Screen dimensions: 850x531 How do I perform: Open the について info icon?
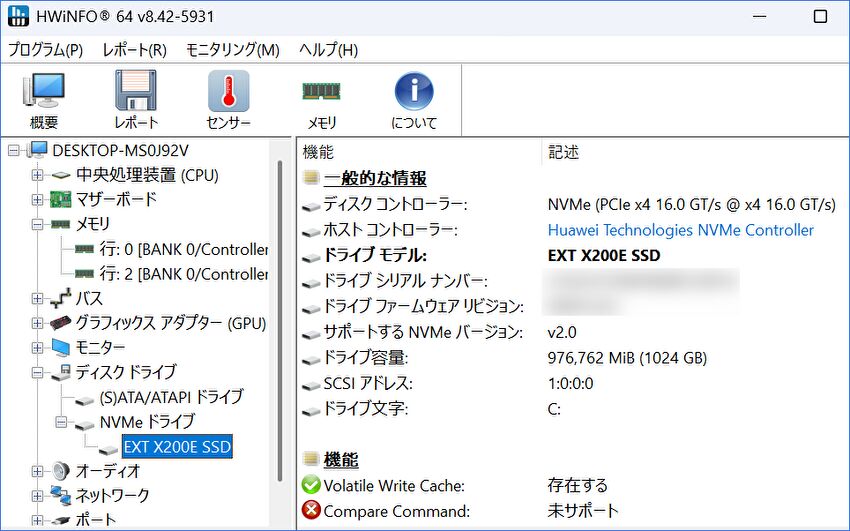click(x=414, y=101)
